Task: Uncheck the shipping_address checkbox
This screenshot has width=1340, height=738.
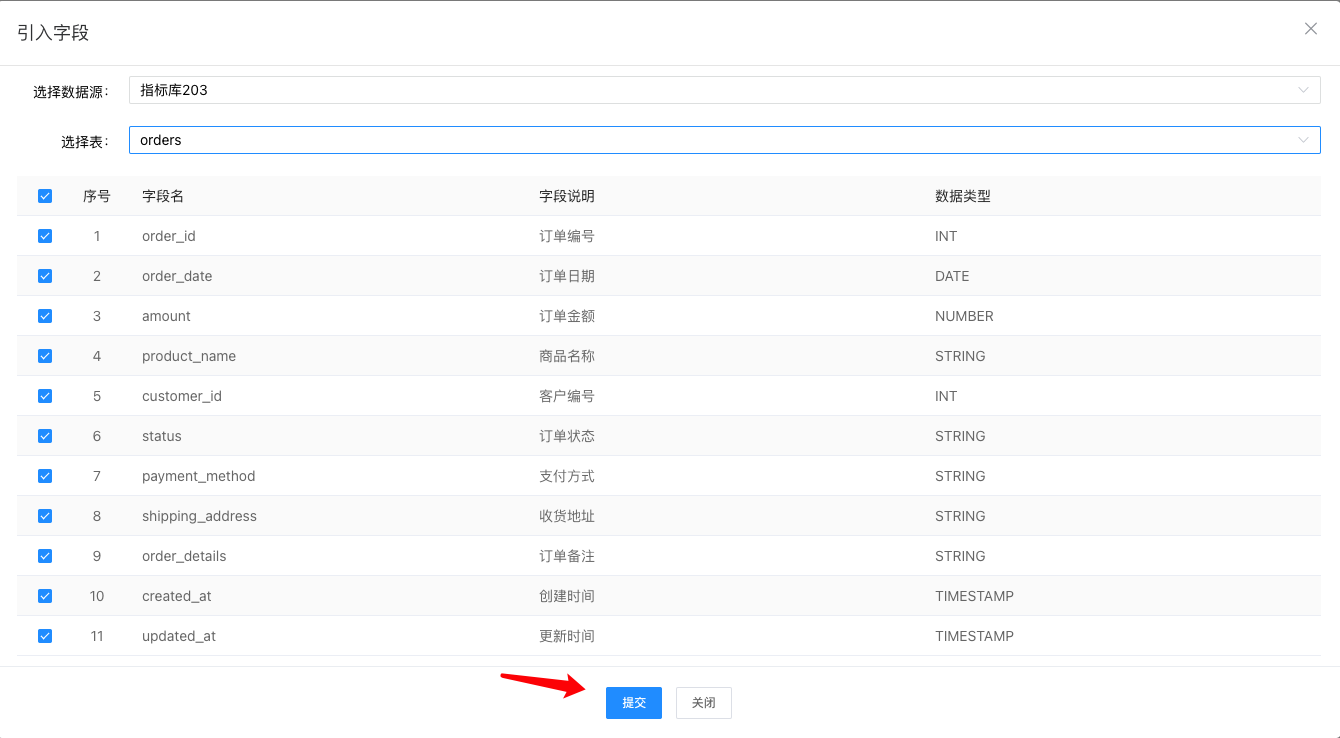Action: pos(45,516)
